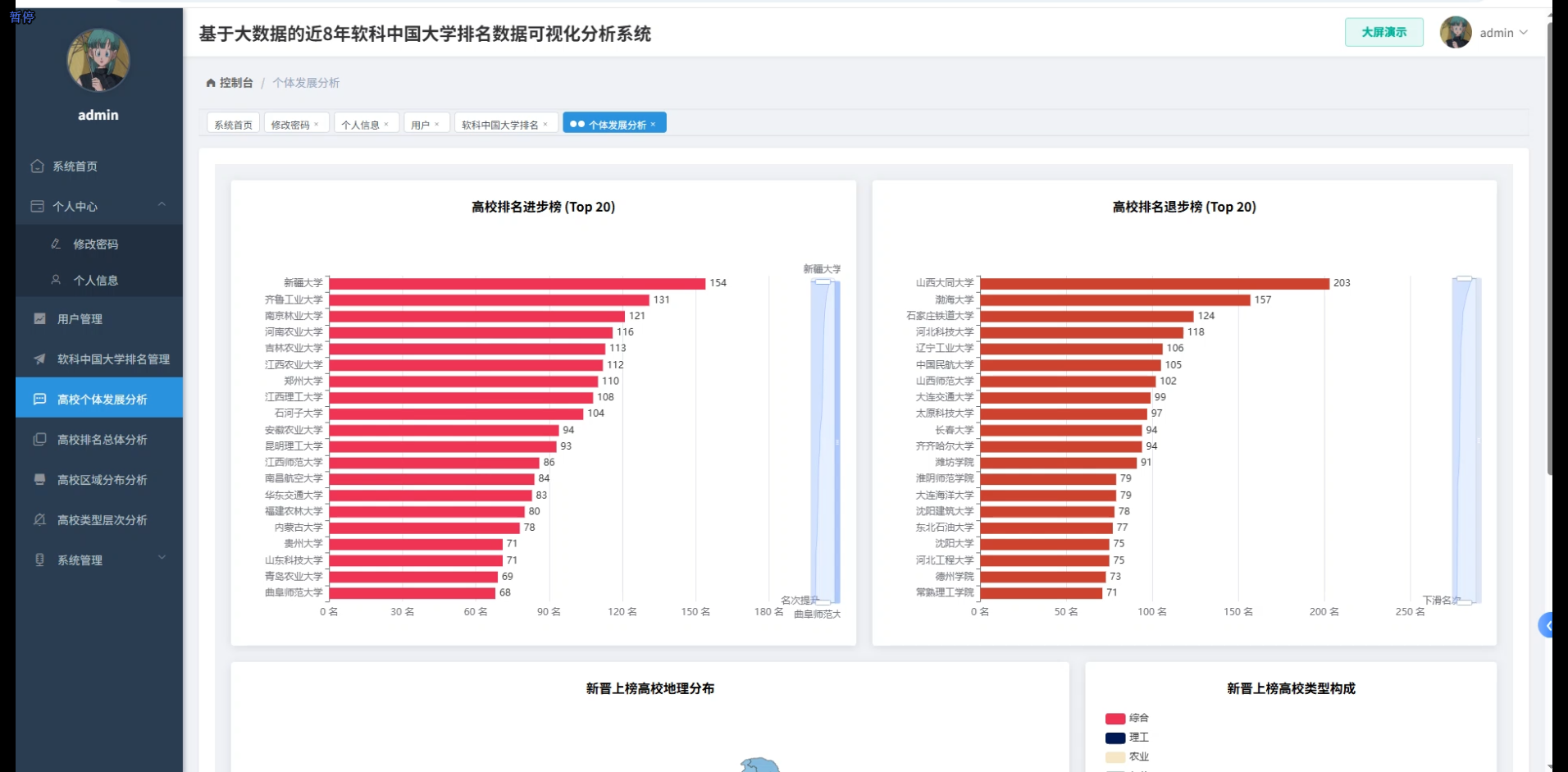Click the top-right admin avatar
The width and height of the screenshot is (1568, 772).
click(x=1456, y=32)
